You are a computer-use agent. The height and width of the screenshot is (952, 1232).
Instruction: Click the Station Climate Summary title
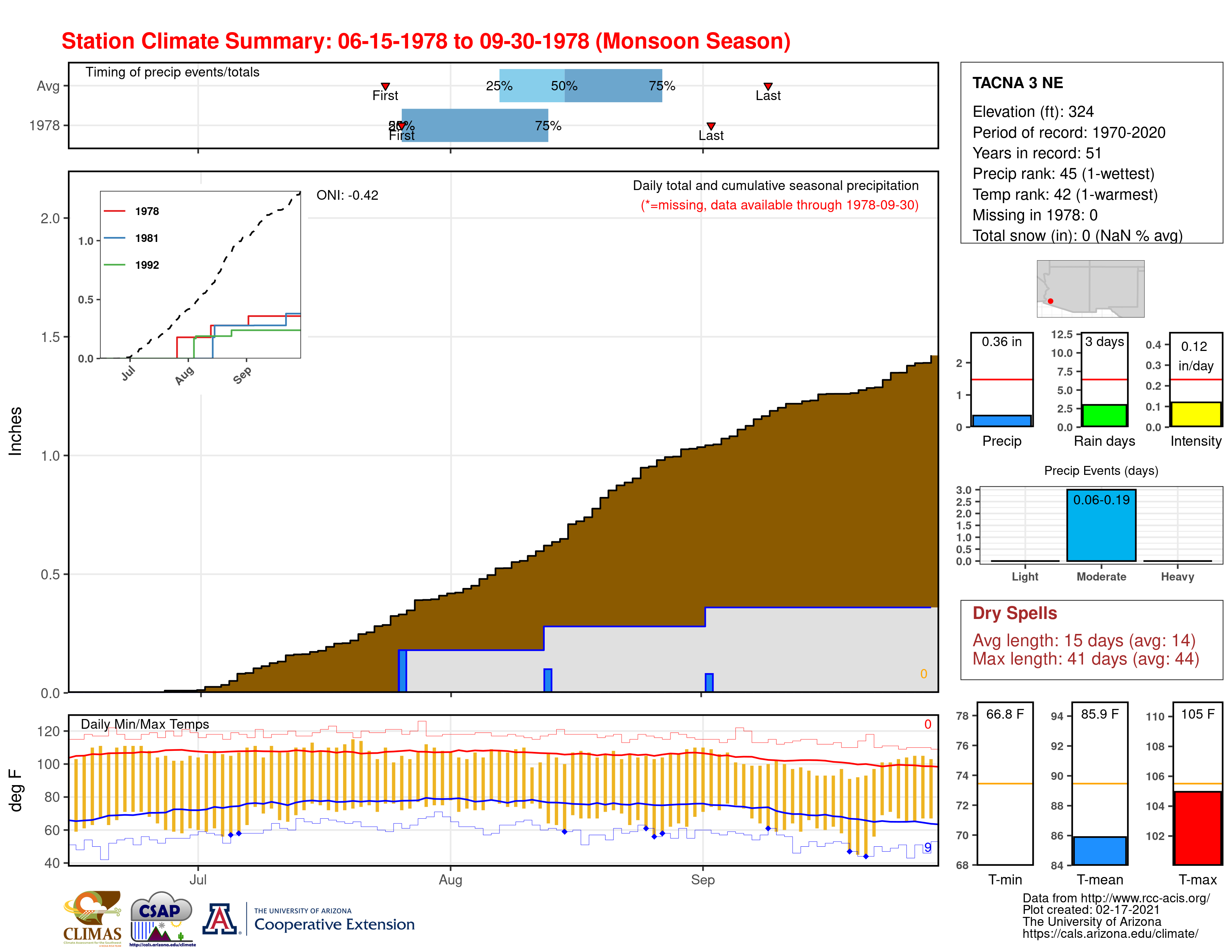point(426,41)
